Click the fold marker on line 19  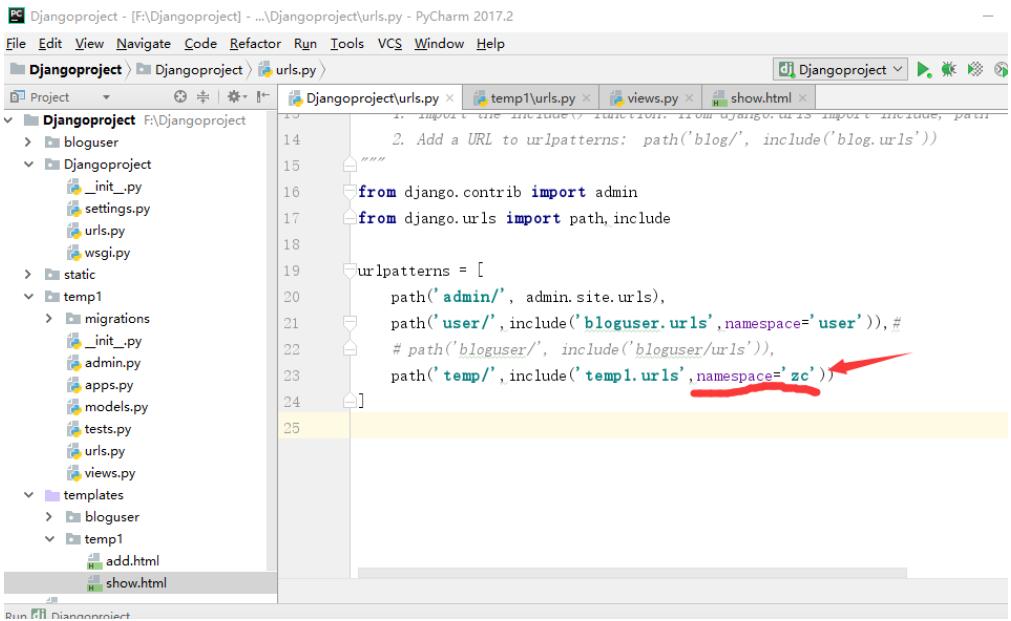click(x=349, y=270)
